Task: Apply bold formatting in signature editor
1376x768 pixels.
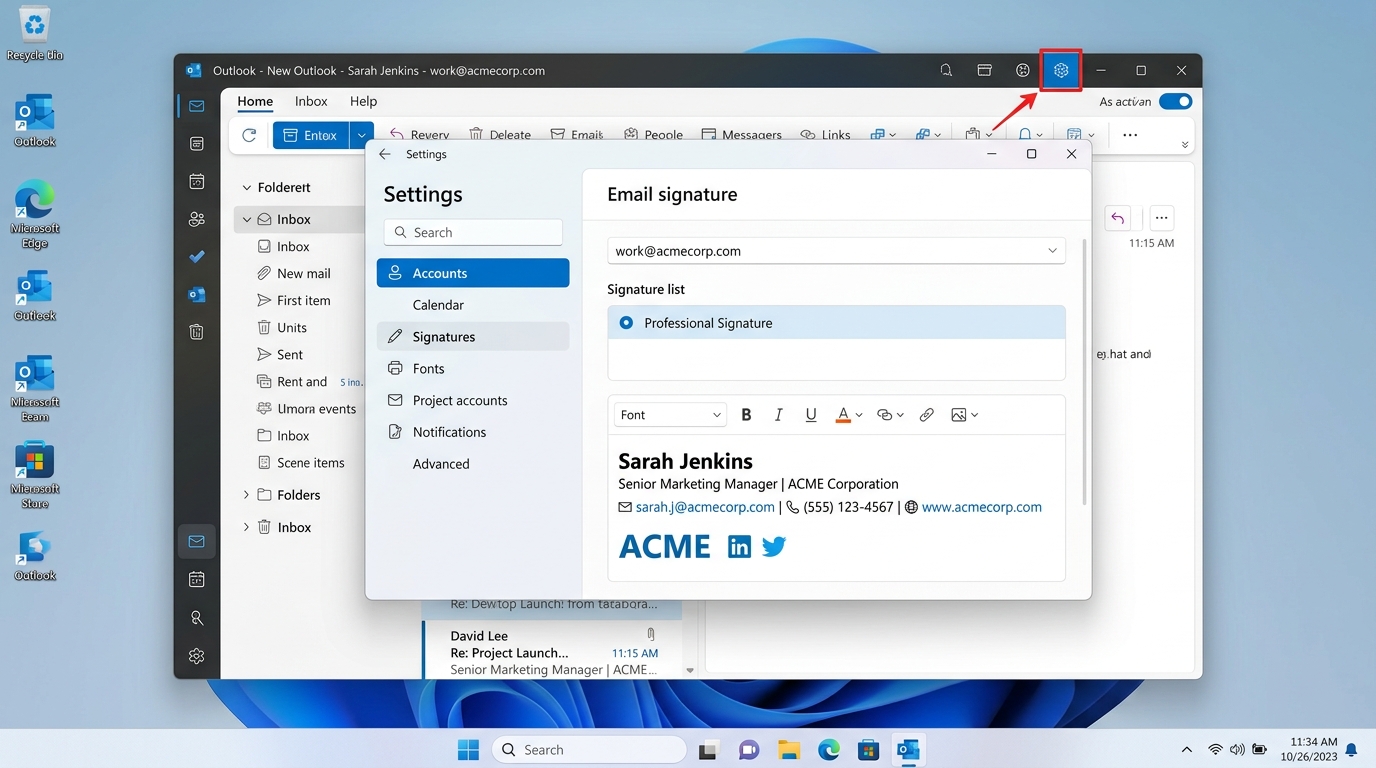Action: tap(746, 415)
